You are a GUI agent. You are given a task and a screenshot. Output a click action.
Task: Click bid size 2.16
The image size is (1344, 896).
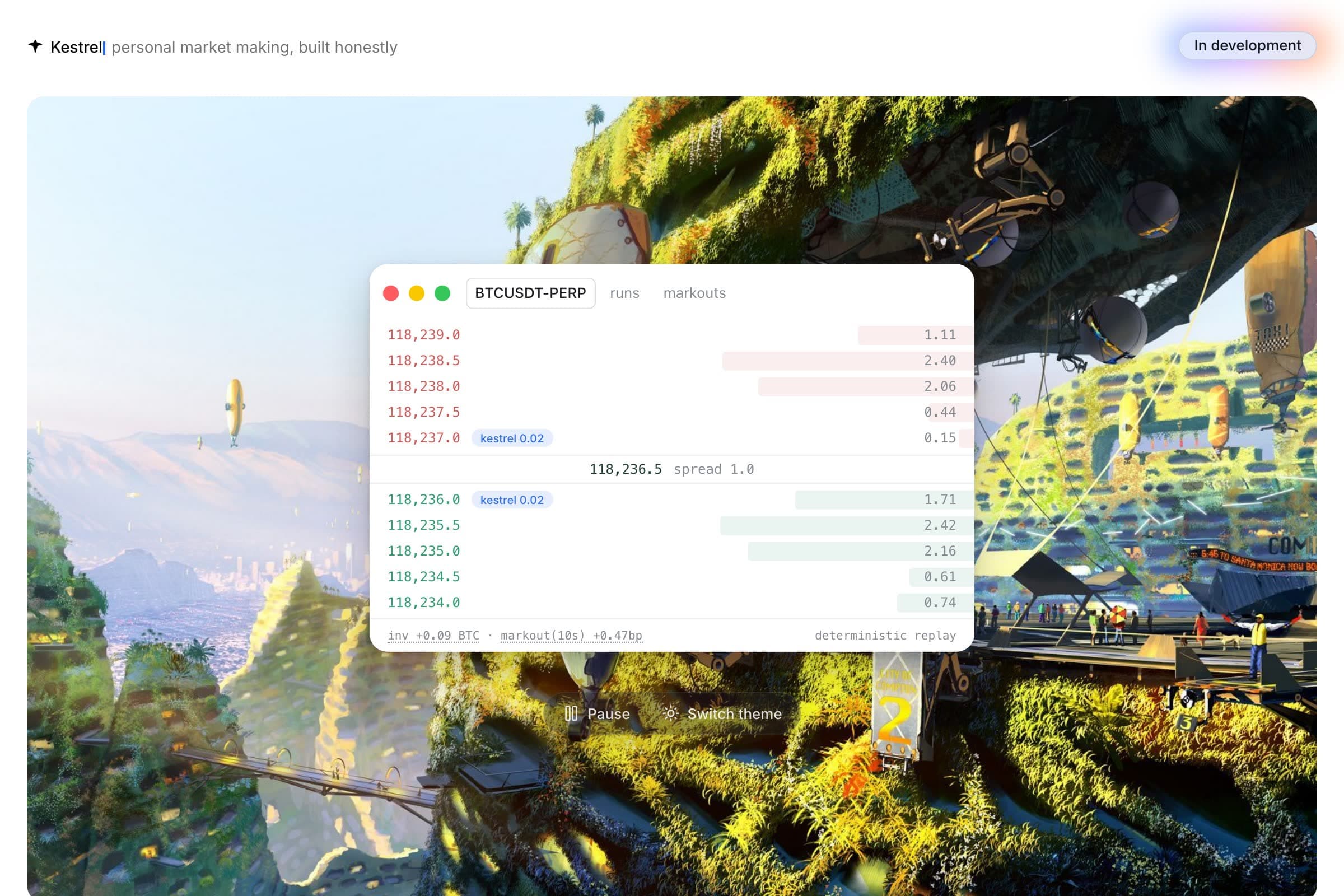(940, 551)
